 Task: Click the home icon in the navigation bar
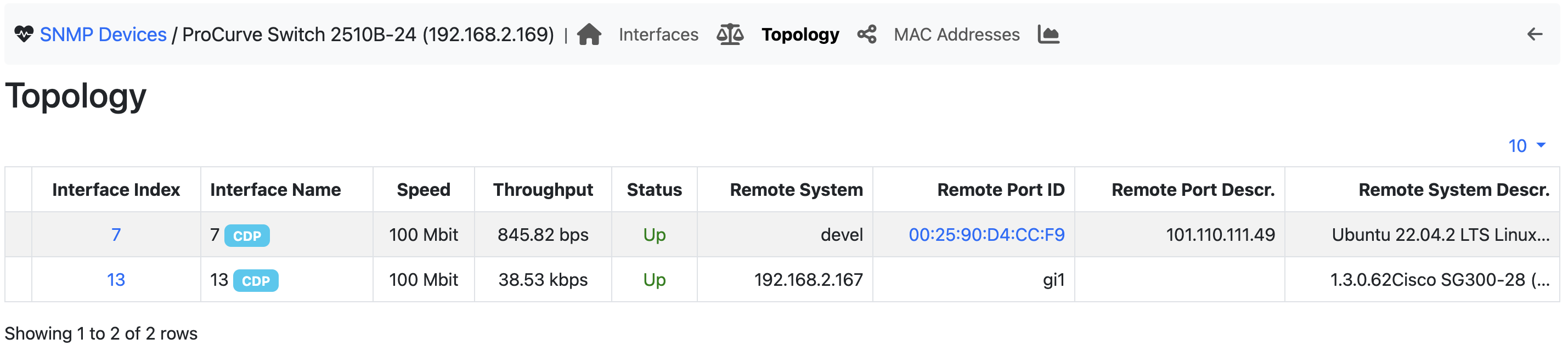[589, 35]
